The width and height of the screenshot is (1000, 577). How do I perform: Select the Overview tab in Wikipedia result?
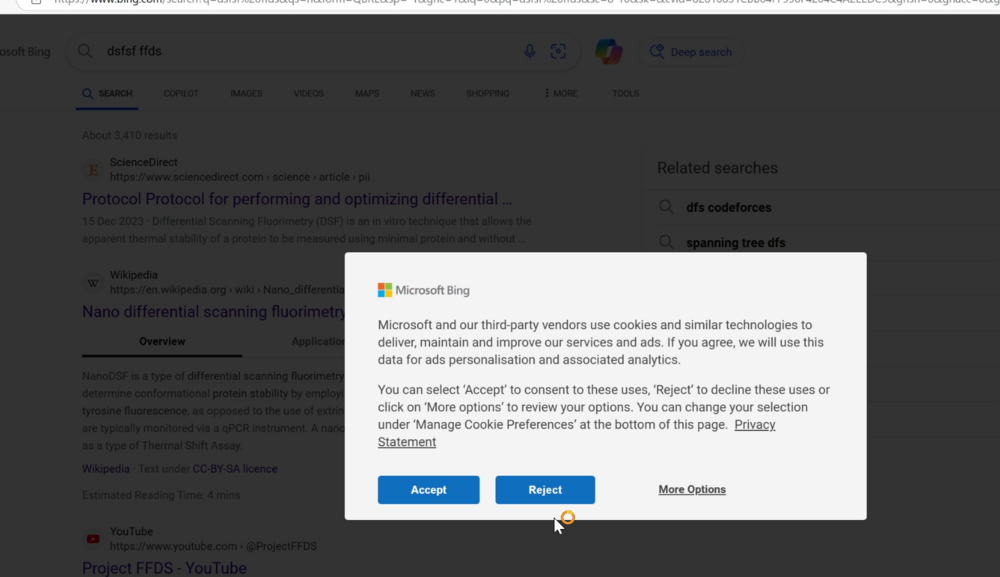[162, 341]
